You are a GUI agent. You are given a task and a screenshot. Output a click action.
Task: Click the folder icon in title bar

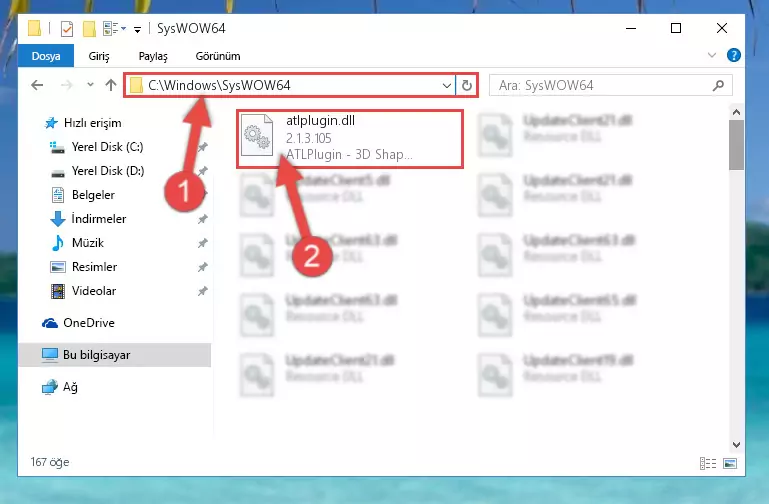[34, 28]
